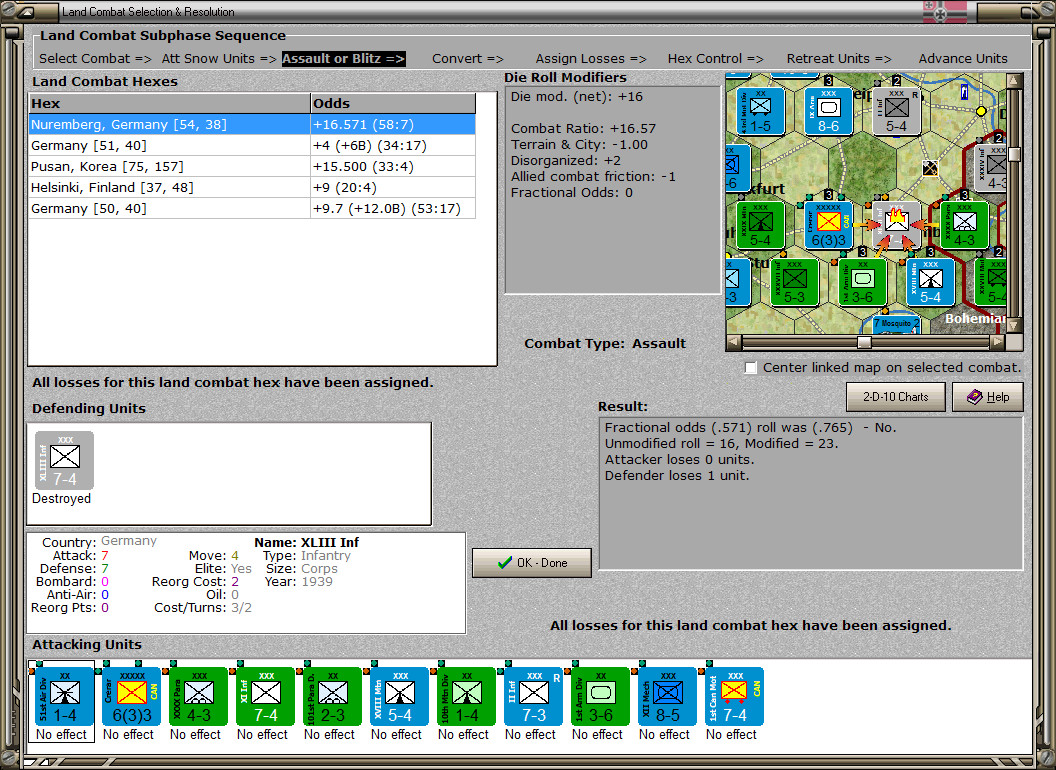The width and height of the screenshot is (1056, 770).
Task: Click the destroyed XLIII Inf defending unit
Action: [x=65, y=461]
